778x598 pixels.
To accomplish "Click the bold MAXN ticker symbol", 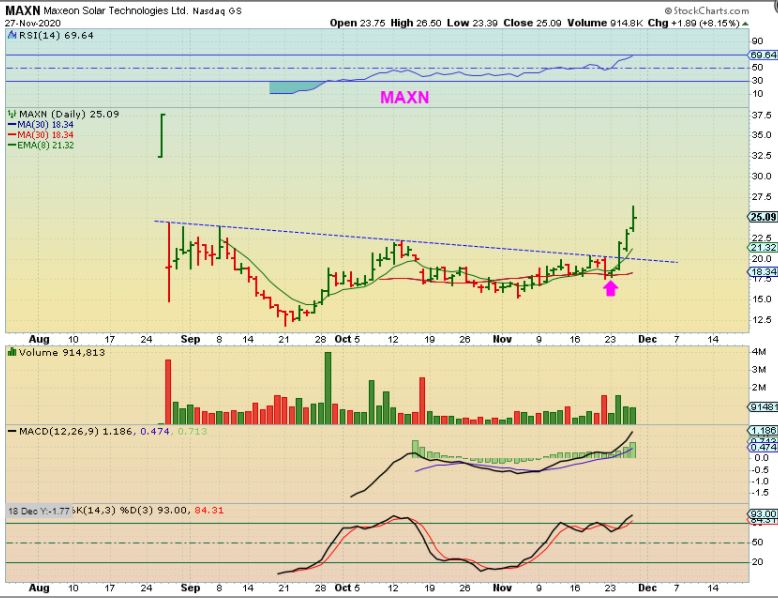I will (x=22, y=10).
